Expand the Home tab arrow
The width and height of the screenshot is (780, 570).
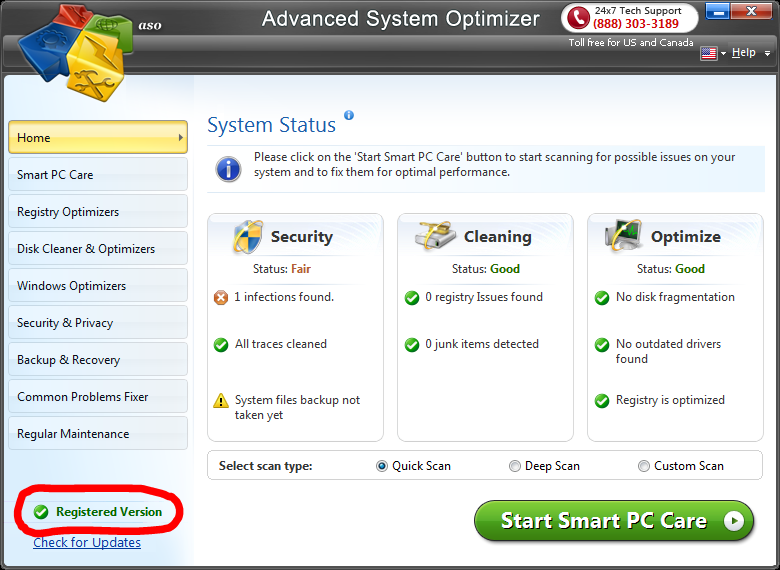click(x=181, y=138)
